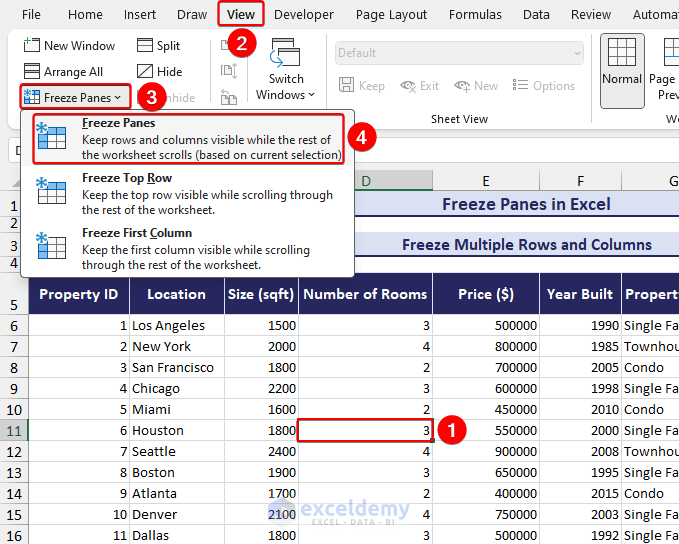
Task: Select the New York cell
Action: [x=177, y=346]
